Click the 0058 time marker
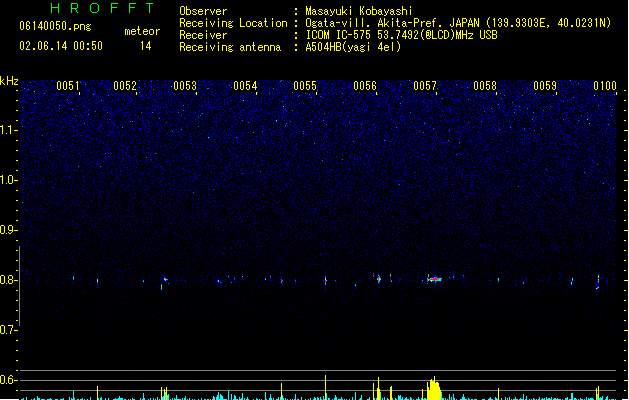The width and height of the screenshot is (629, 400). click(x=485, y=86)
